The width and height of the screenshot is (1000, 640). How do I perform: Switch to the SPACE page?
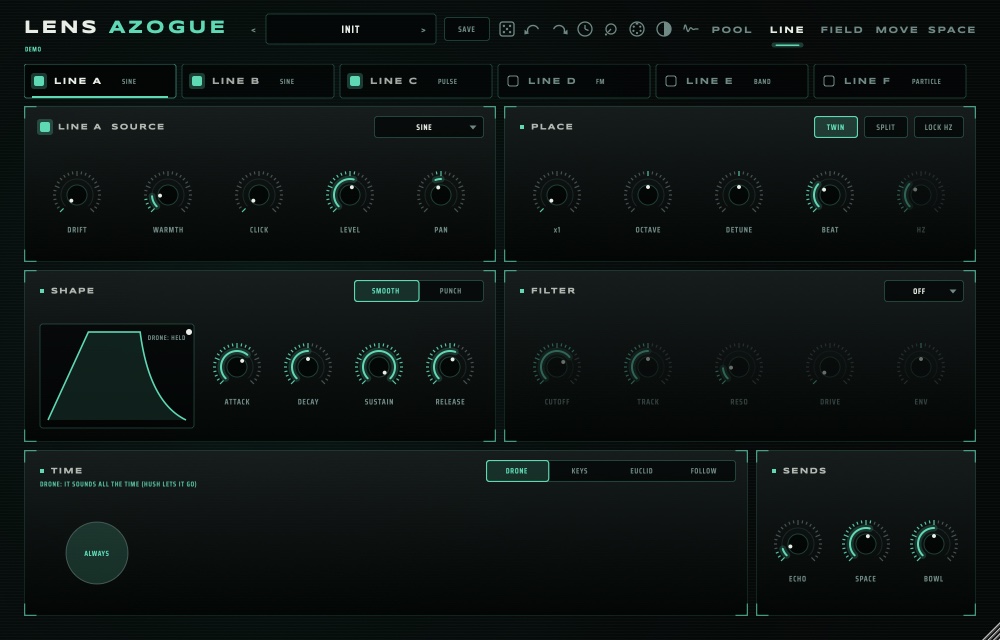(952, 30)
